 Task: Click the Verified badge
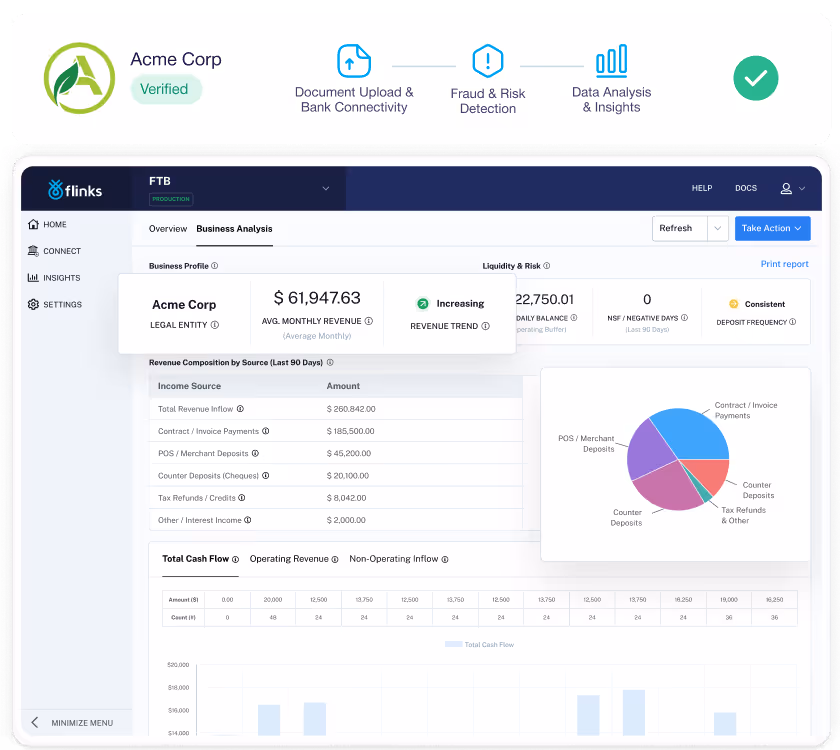click(166, 89)
